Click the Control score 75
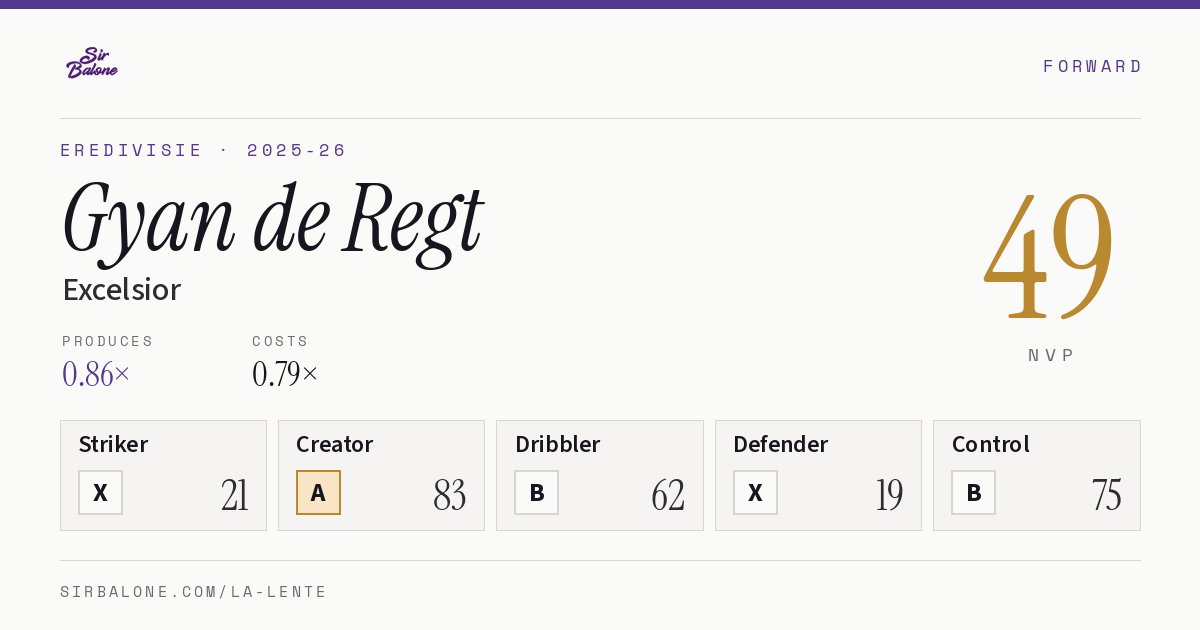 (x=1106, y=495)
